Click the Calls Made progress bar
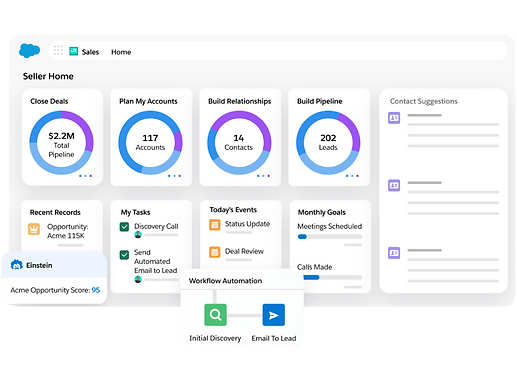 click(332, 277)
